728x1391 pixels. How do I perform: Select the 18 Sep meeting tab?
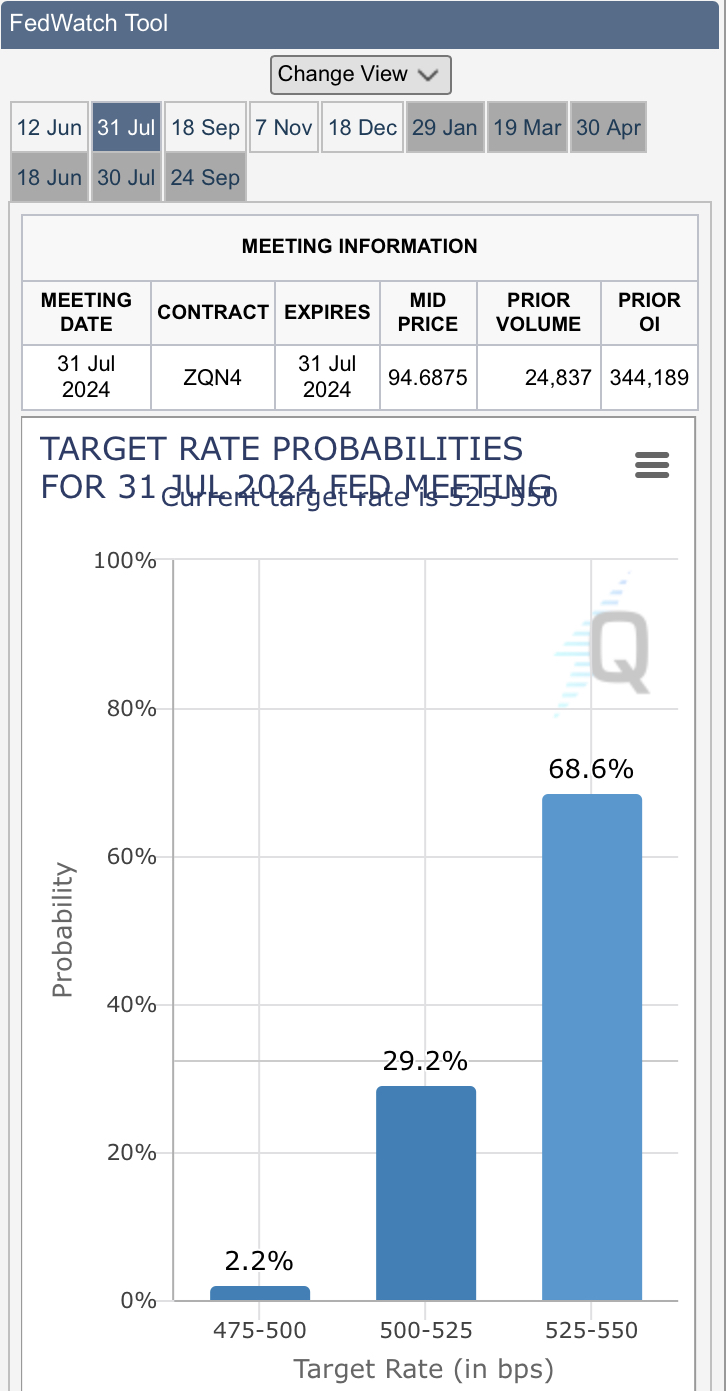point(205,127)
